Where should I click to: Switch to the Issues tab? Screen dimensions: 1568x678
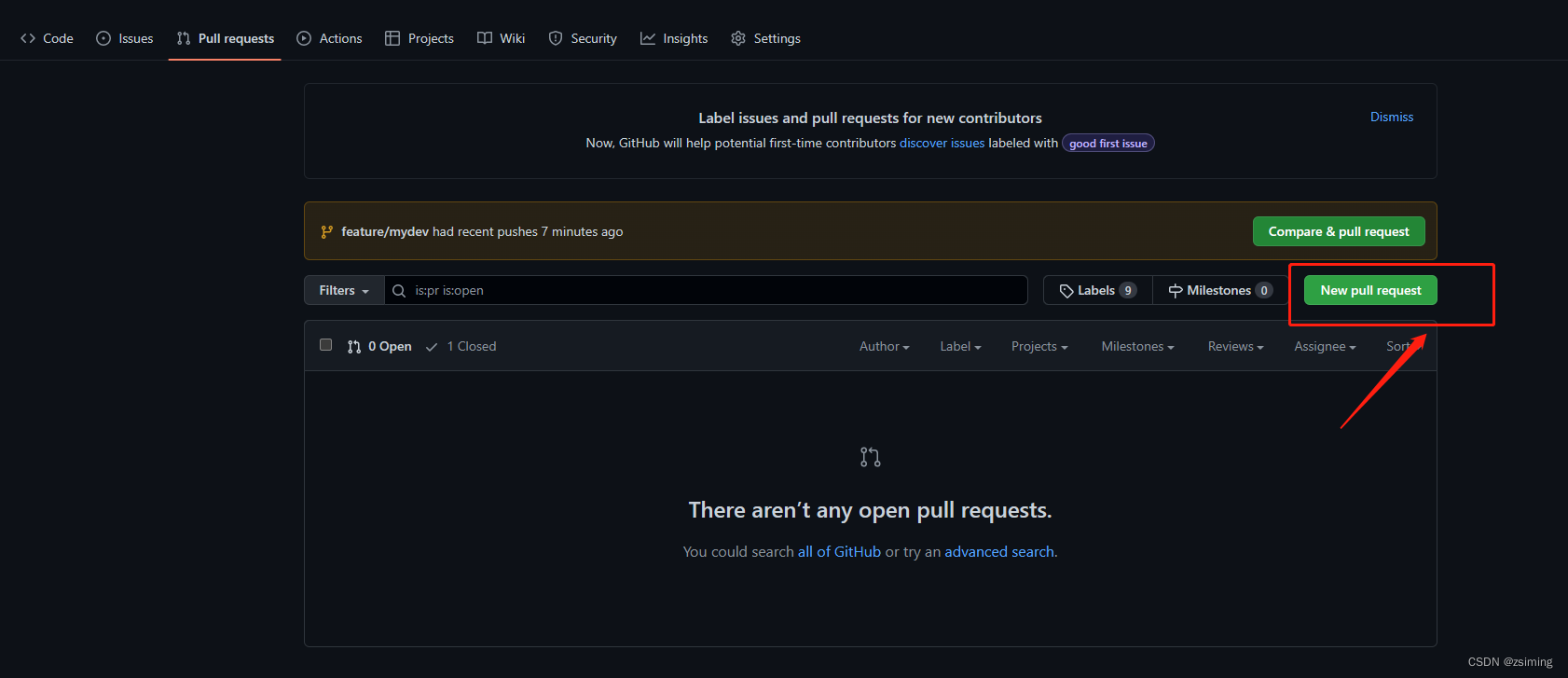coord(125,38)
